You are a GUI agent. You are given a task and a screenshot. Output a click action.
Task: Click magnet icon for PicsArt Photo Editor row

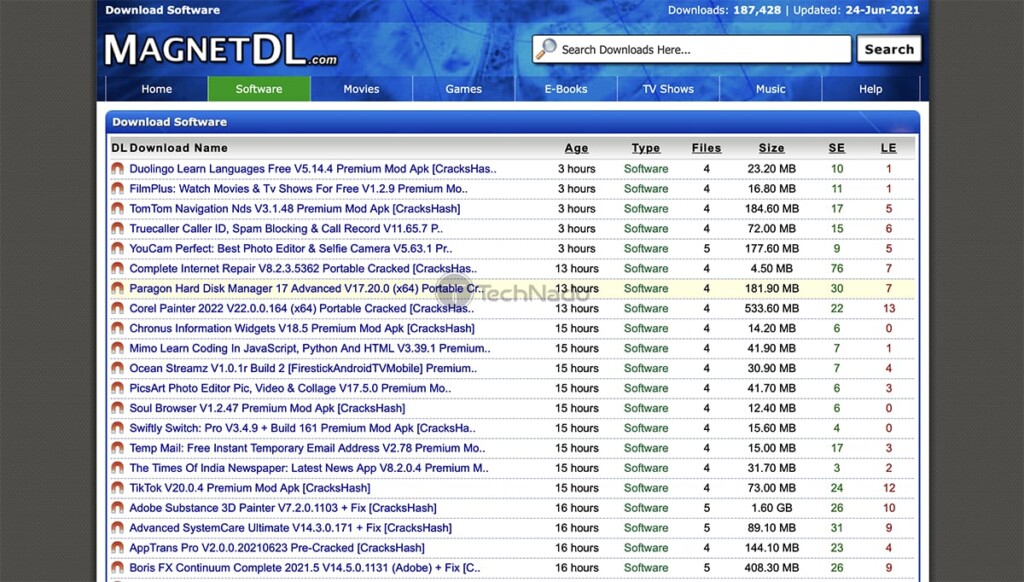[118, 388]
